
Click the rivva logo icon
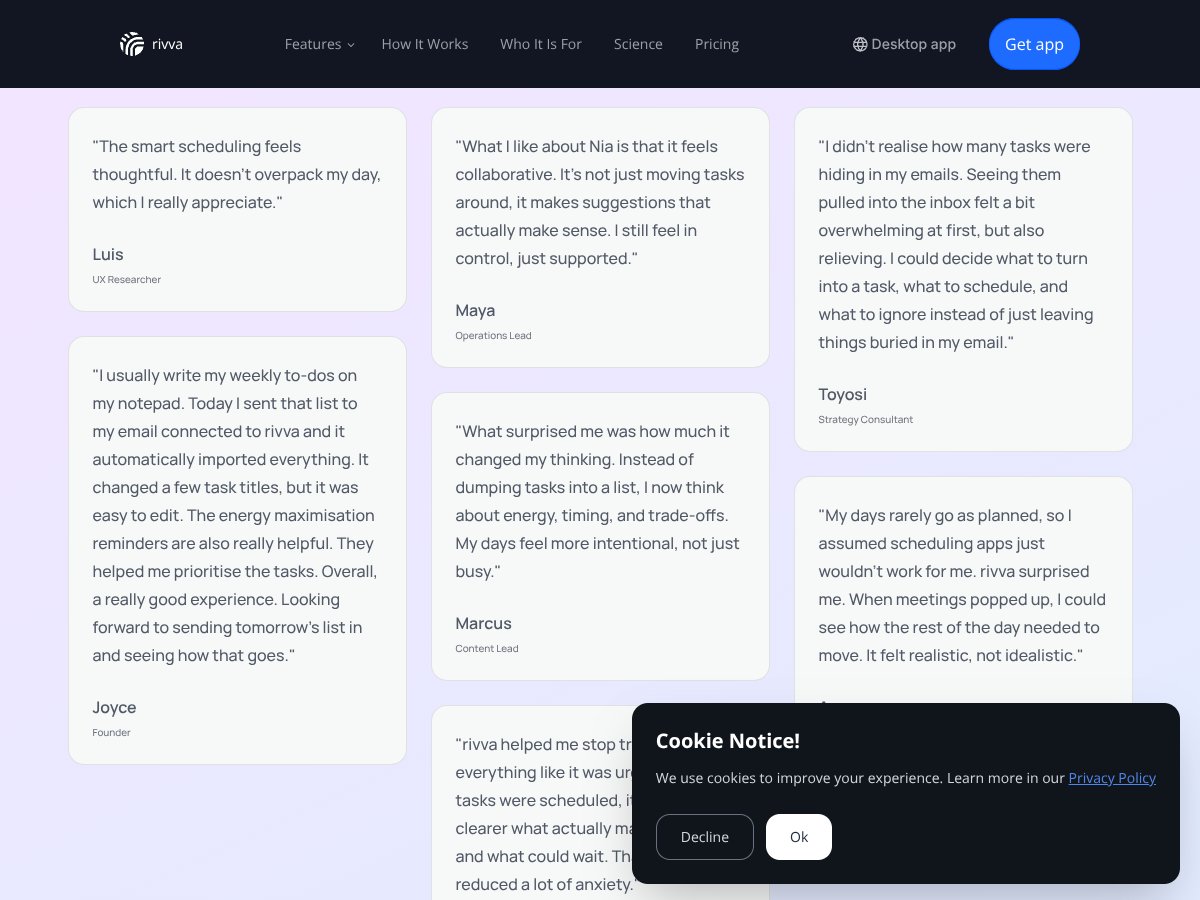click(131, 43)
